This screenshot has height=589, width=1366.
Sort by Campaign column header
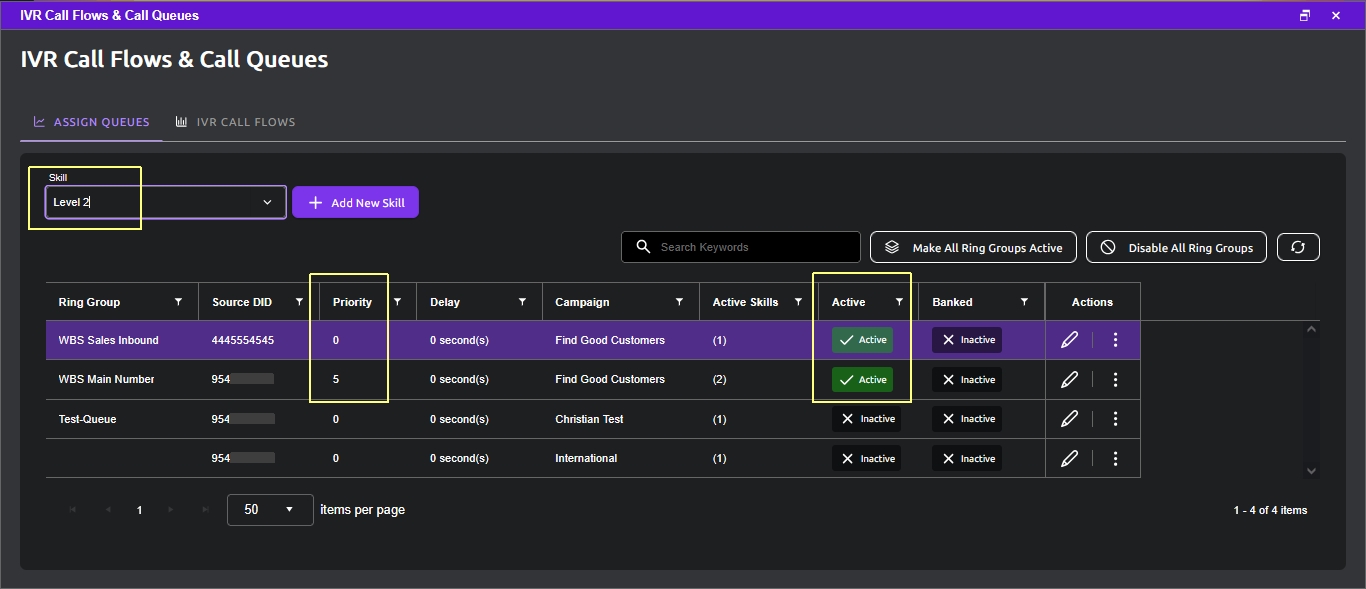[x=582, y=302]
